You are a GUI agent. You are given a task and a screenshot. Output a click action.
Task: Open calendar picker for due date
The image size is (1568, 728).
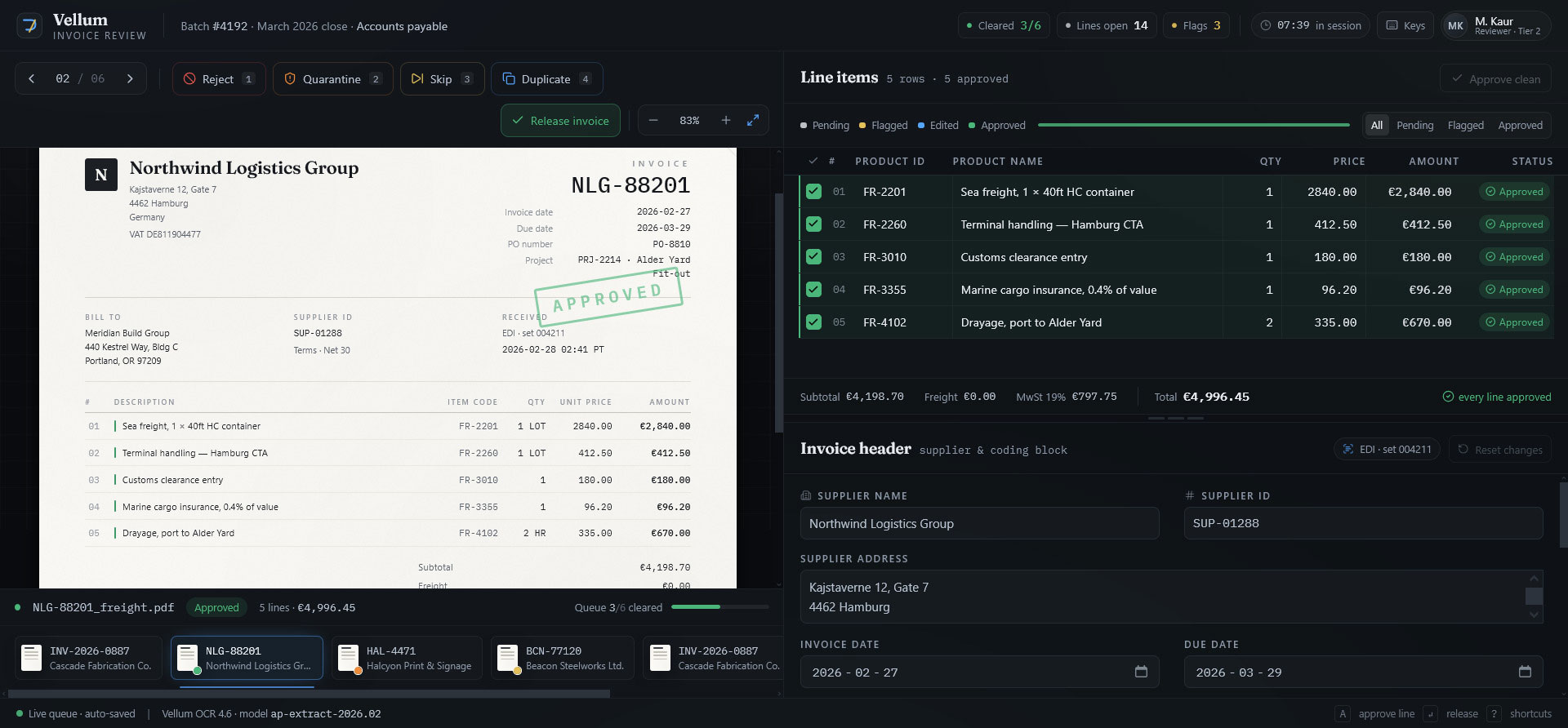pos(1525,672)
